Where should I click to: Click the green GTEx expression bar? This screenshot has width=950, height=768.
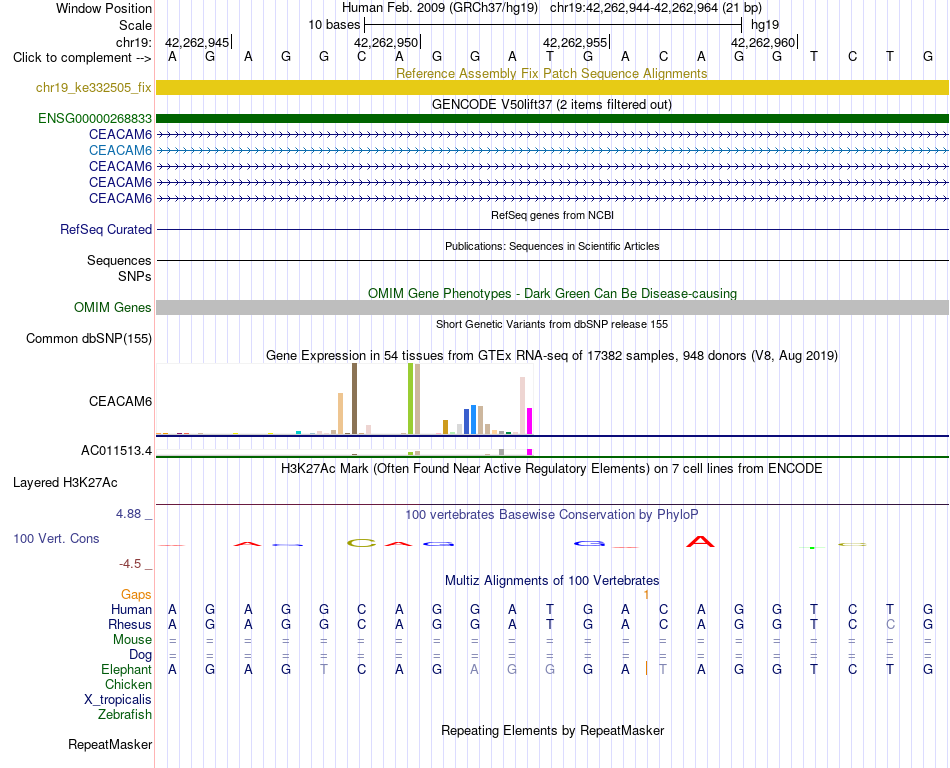[411, 399]
